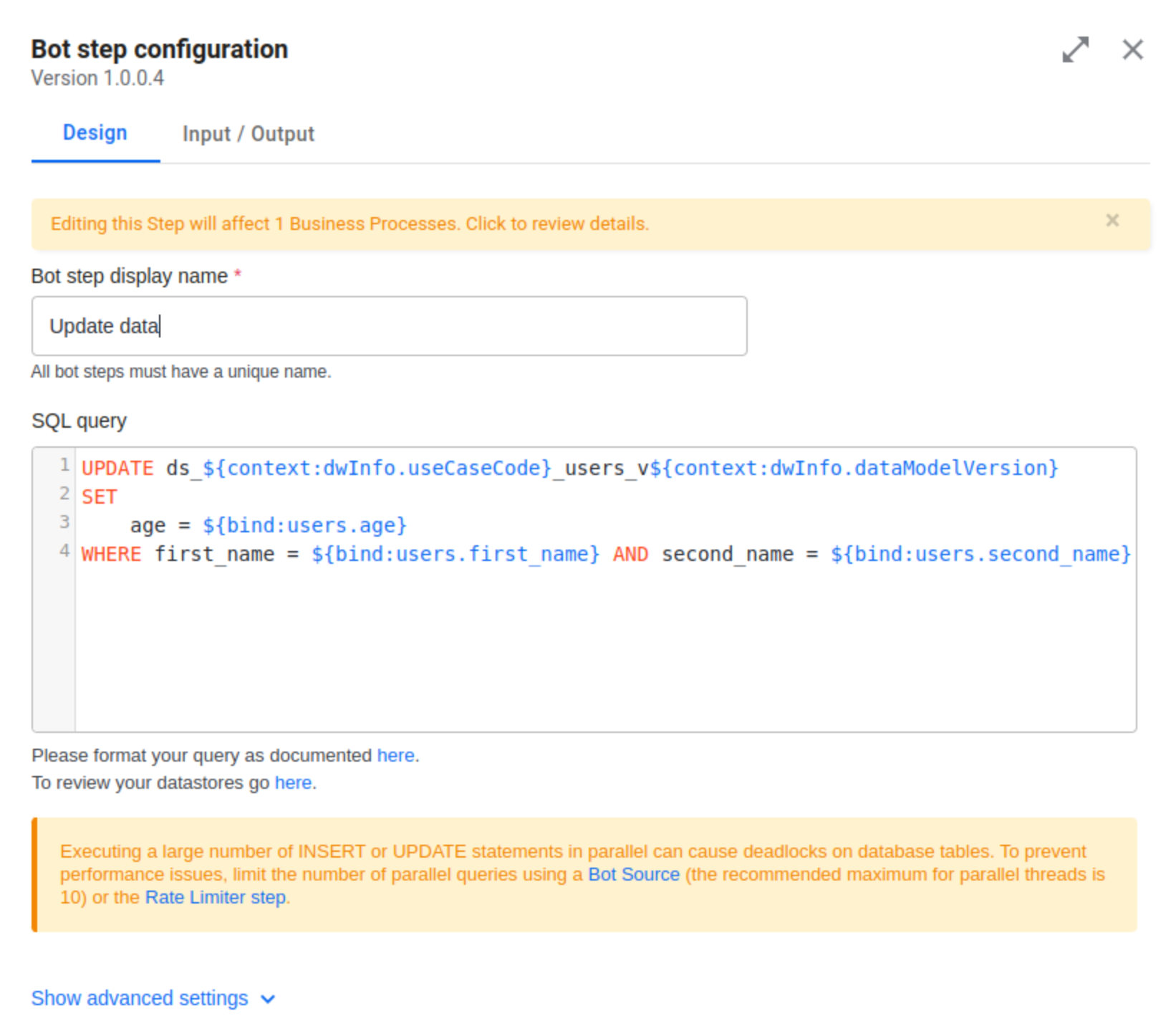Open the Bot Source link

click(x=634, y=874)
